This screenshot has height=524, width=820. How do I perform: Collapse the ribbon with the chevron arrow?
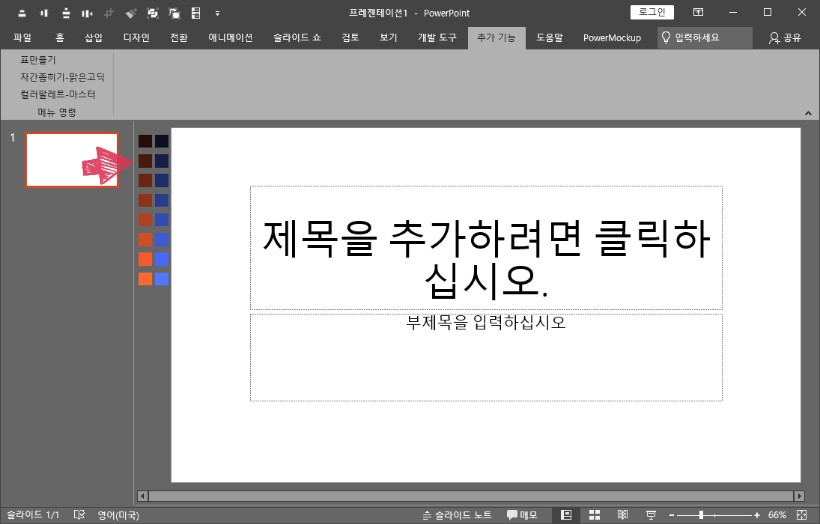click(808, 113)
